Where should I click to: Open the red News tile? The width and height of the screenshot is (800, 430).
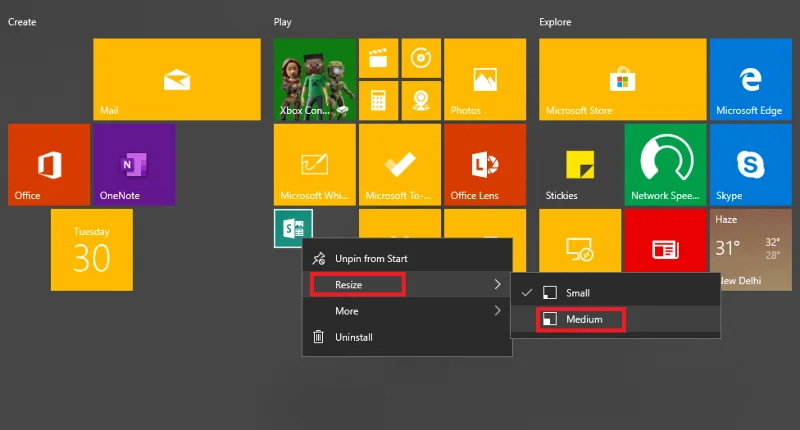click(x=666, y=241)
